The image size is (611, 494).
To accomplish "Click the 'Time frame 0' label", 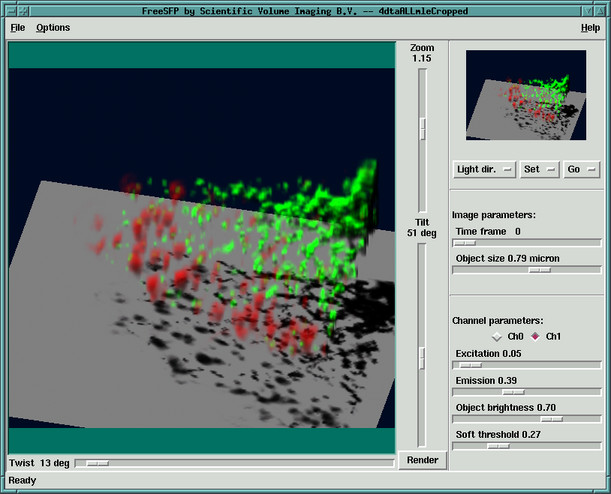I will pos(488,232).
